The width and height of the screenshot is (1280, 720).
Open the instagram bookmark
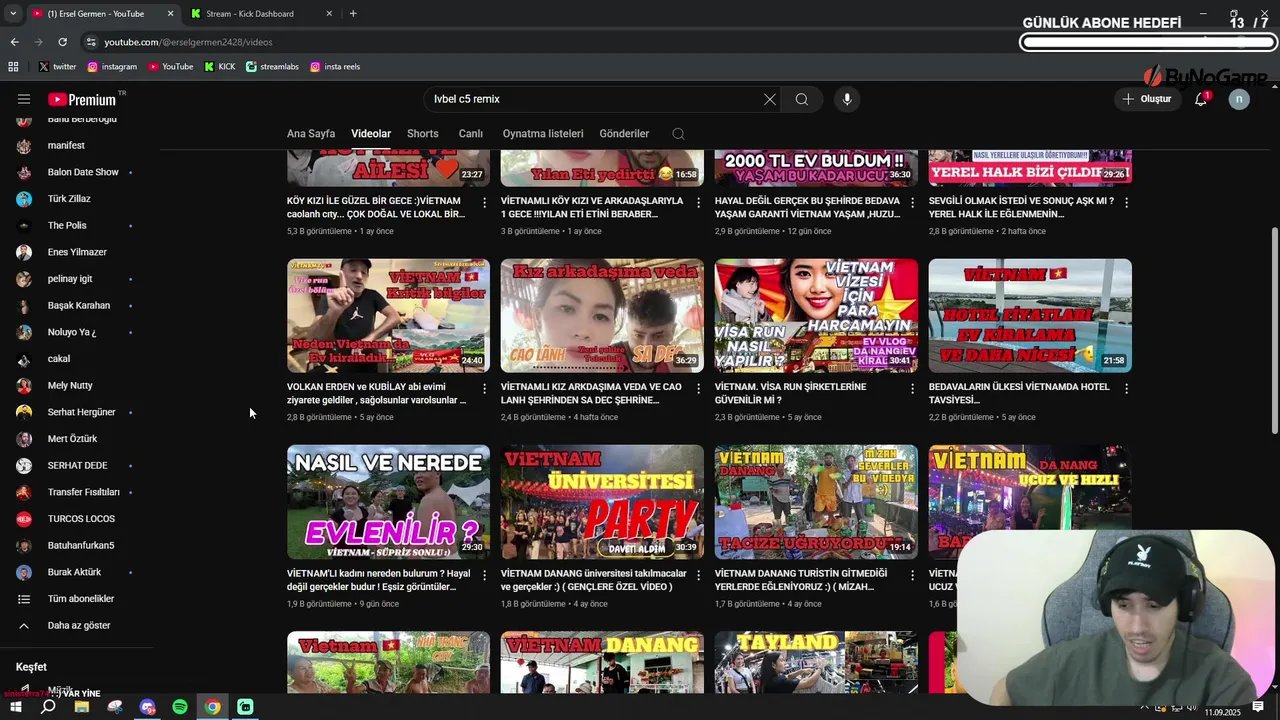tap(112, 67)
